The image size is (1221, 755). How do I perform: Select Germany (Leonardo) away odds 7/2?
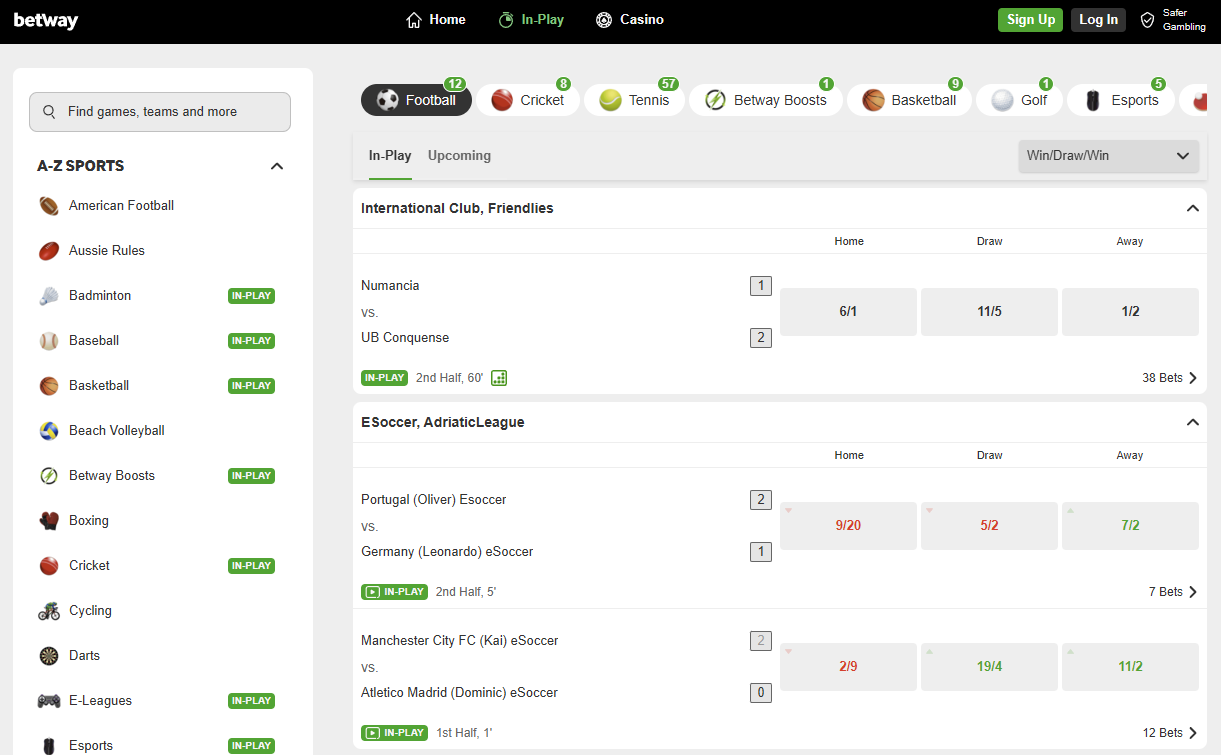(x=1130, y=526)
